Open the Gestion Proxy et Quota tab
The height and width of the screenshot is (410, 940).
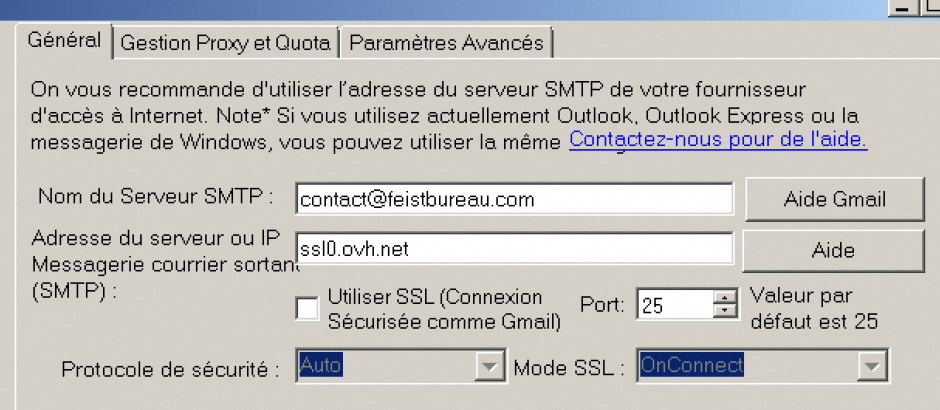coord(225,43)
